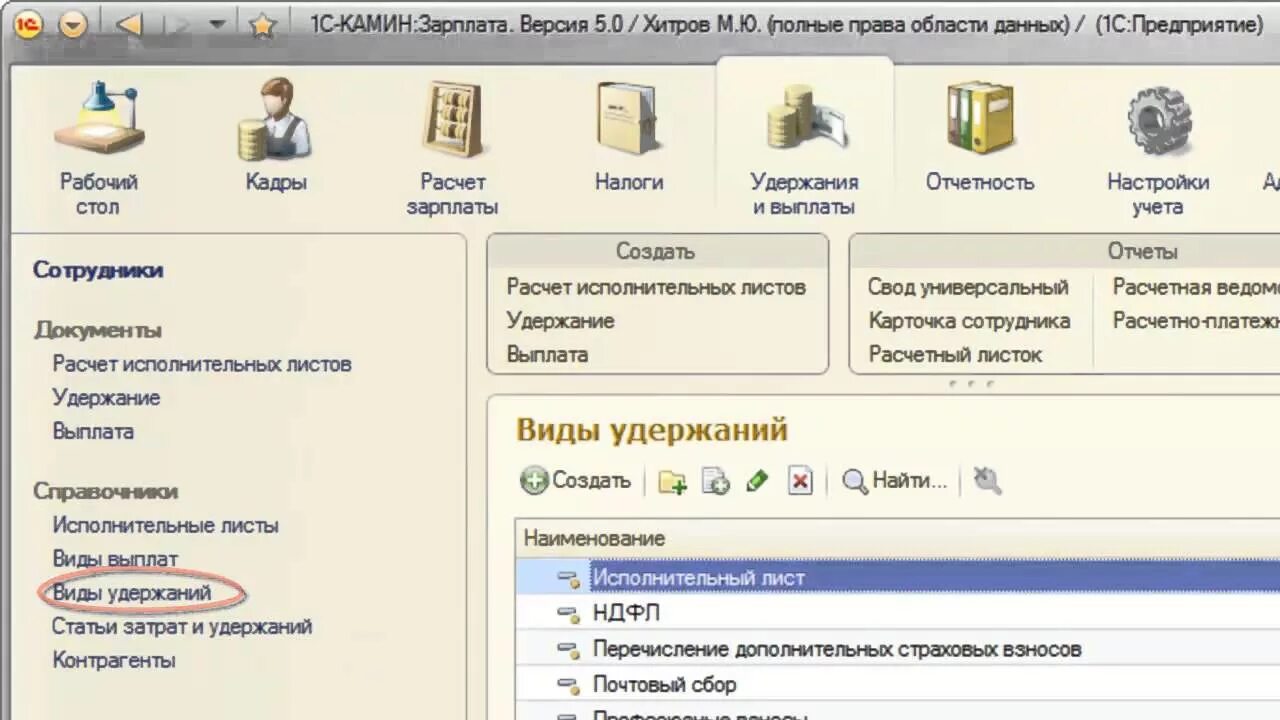Open the orange dropdown menu button in title bar
The height and width of the screenshot is (720, 1280).
[x=73, y=25]
